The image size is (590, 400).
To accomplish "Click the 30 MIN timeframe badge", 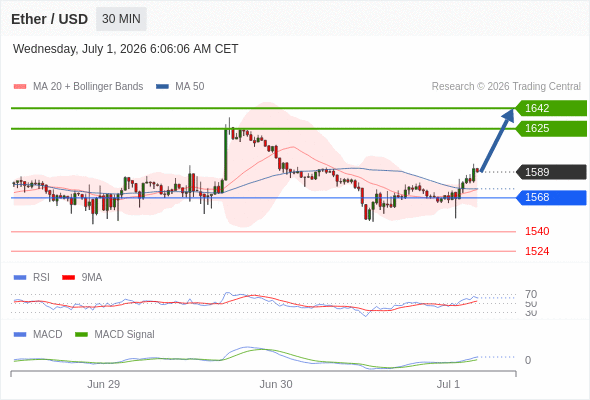I will click(x=121, y=19).
